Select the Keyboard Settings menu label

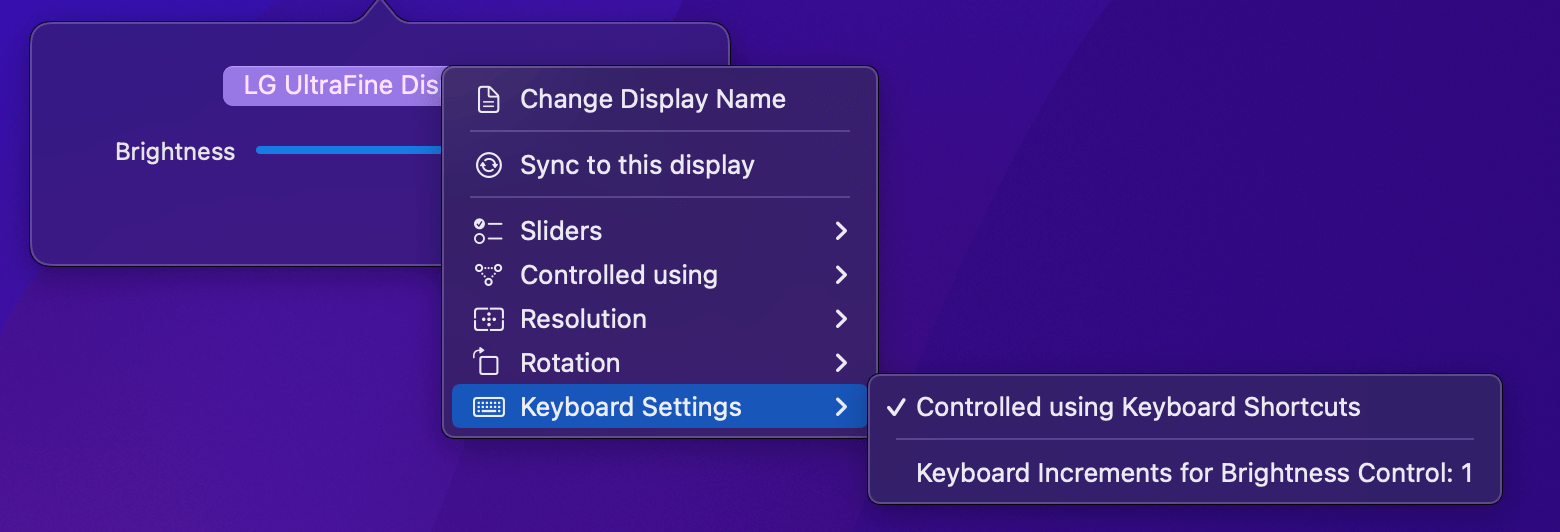point(631,407)
